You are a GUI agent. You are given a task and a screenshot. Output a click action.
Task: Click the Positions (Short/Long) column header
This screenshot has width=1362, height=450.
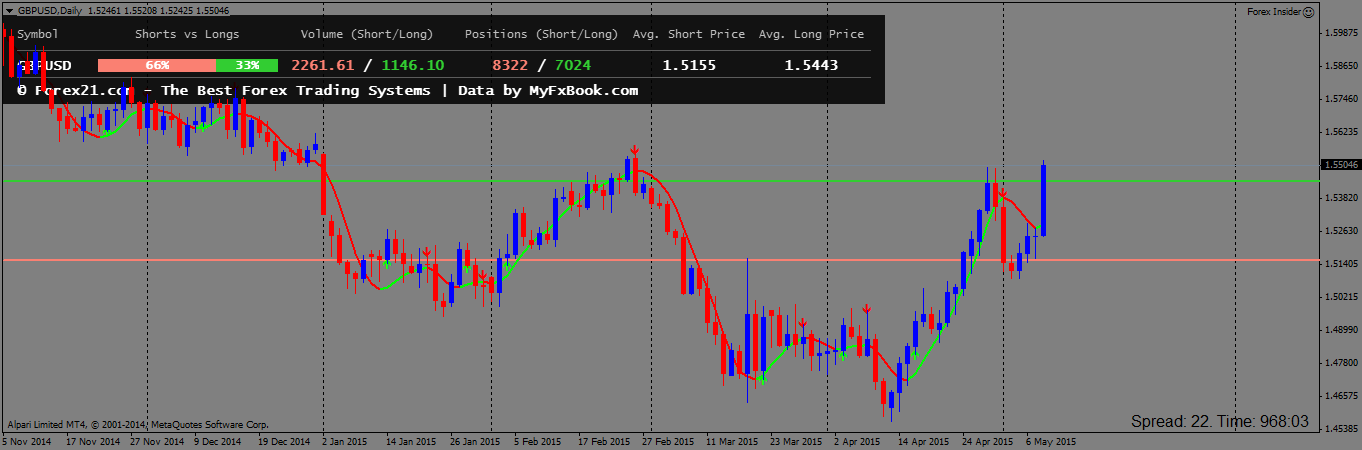pos(541,34)
